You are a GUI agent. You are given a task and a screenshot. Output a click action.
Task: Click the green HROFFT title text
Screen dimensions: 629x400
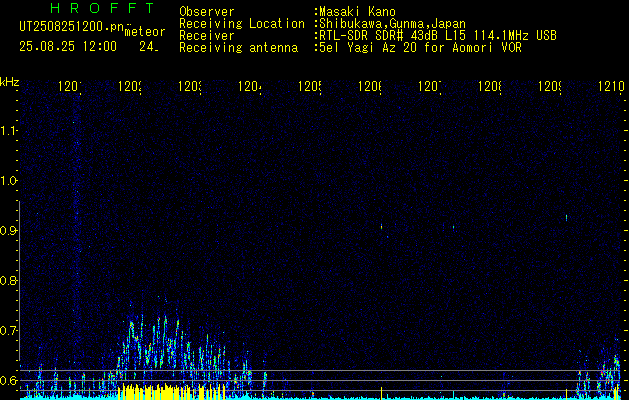point(103,8)
